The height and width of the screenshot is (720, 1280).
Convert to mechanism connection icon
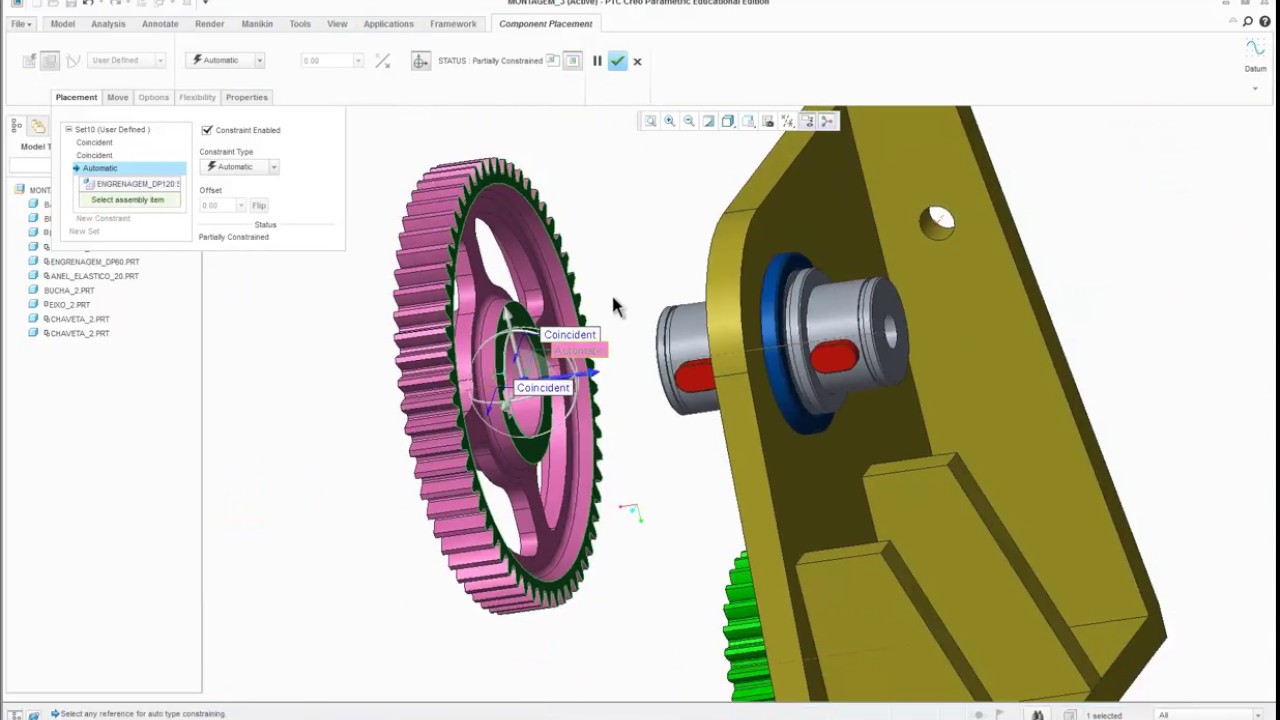(x=73, y=61)
